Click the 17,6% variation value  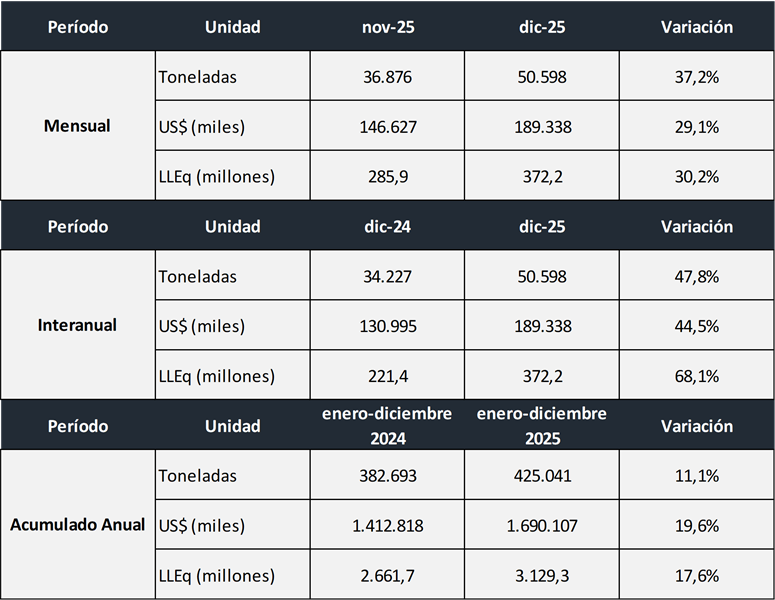click(696, 576)
